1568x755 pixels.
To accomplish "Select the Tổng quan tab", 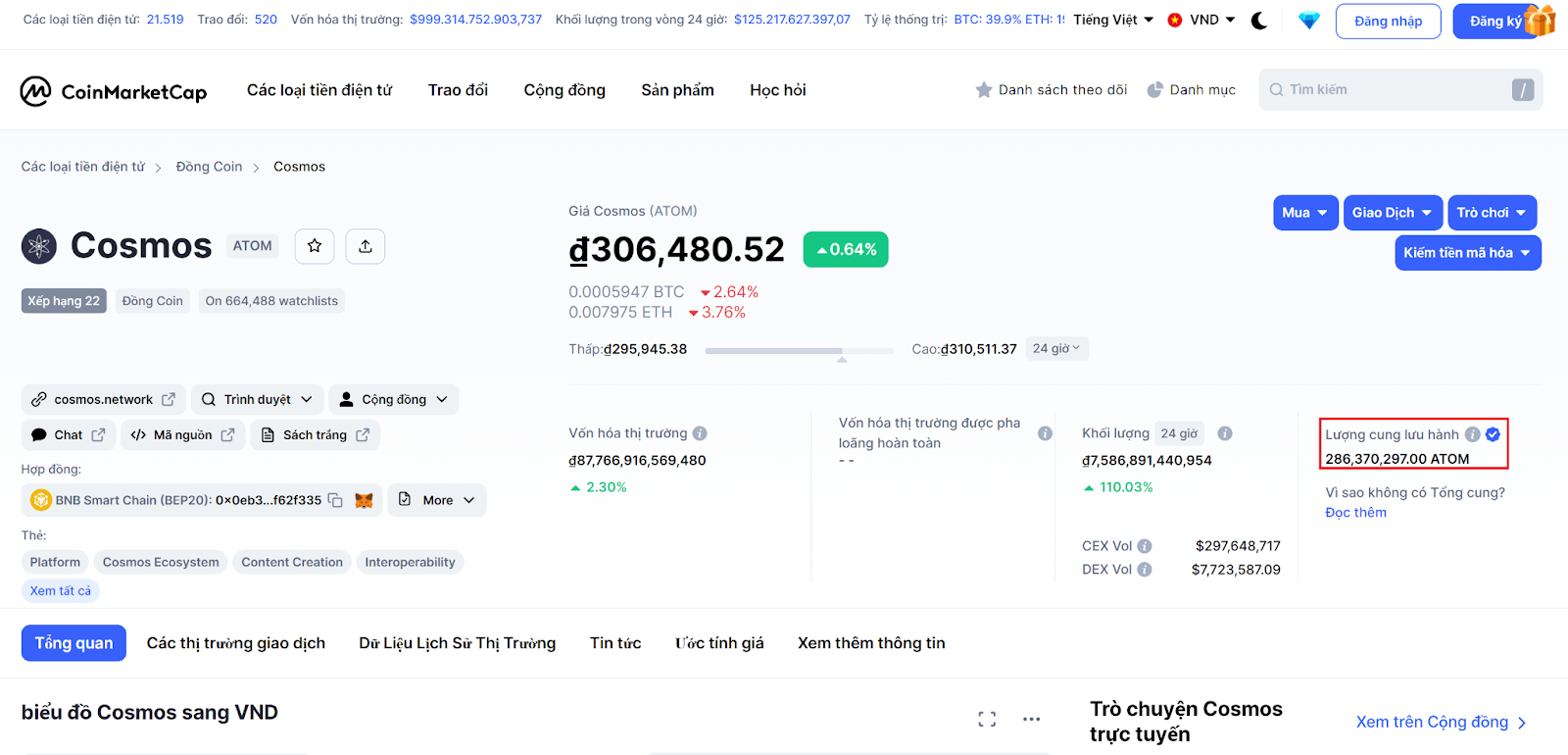I will pos(73,643).
